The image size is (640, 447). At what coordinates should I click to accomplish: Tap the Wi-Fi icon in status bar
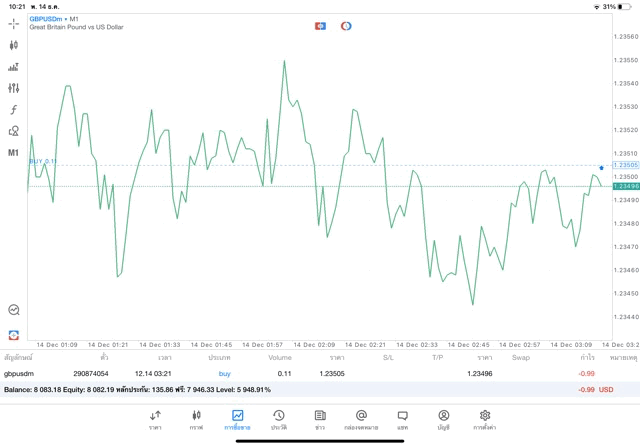point(597,7)
